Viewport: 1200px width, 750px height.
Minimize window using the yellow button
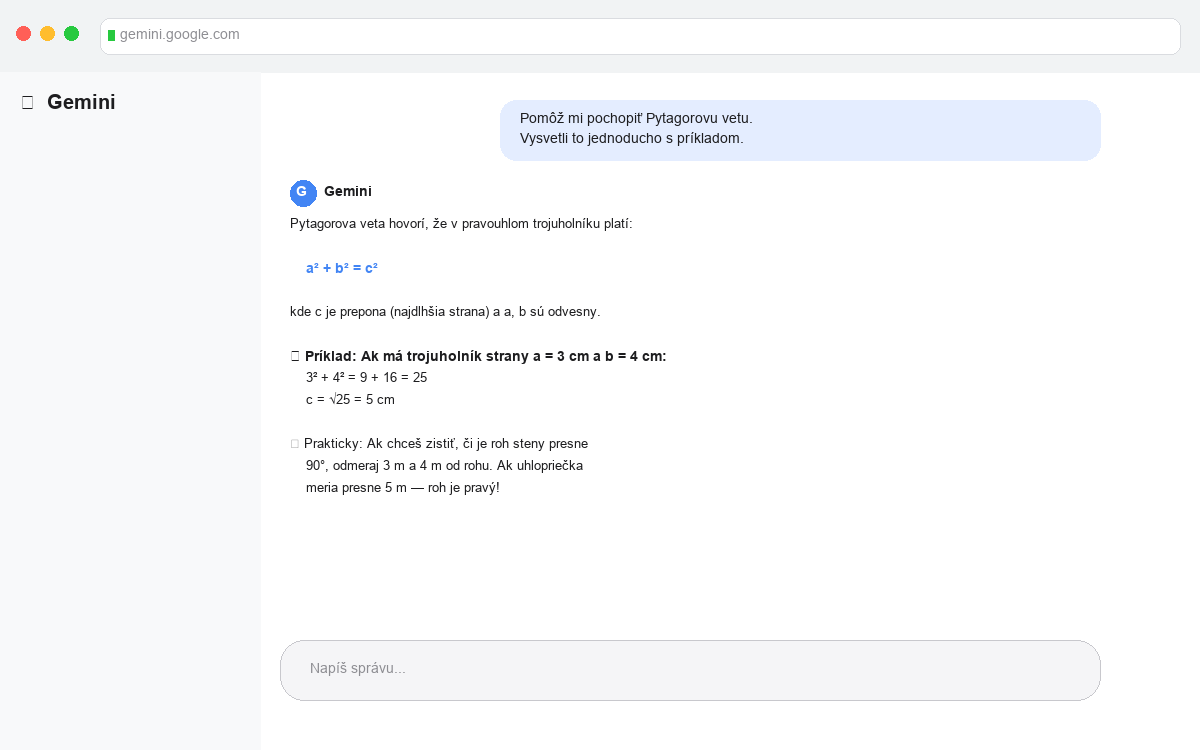(x=47, y=34)
